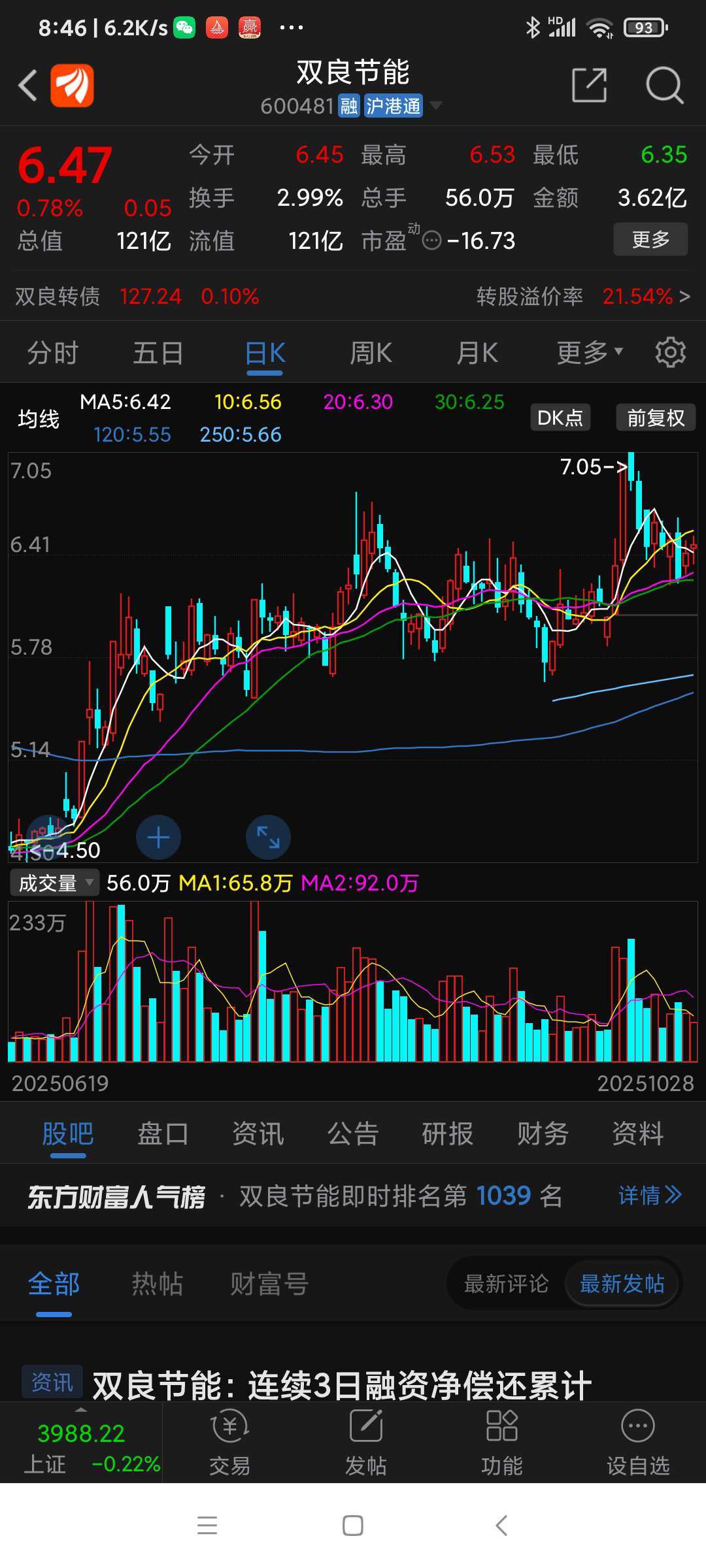Select the 财富号 posts filter
This screenshot has height=1568, width=706.
click(x=269, y=1284)
